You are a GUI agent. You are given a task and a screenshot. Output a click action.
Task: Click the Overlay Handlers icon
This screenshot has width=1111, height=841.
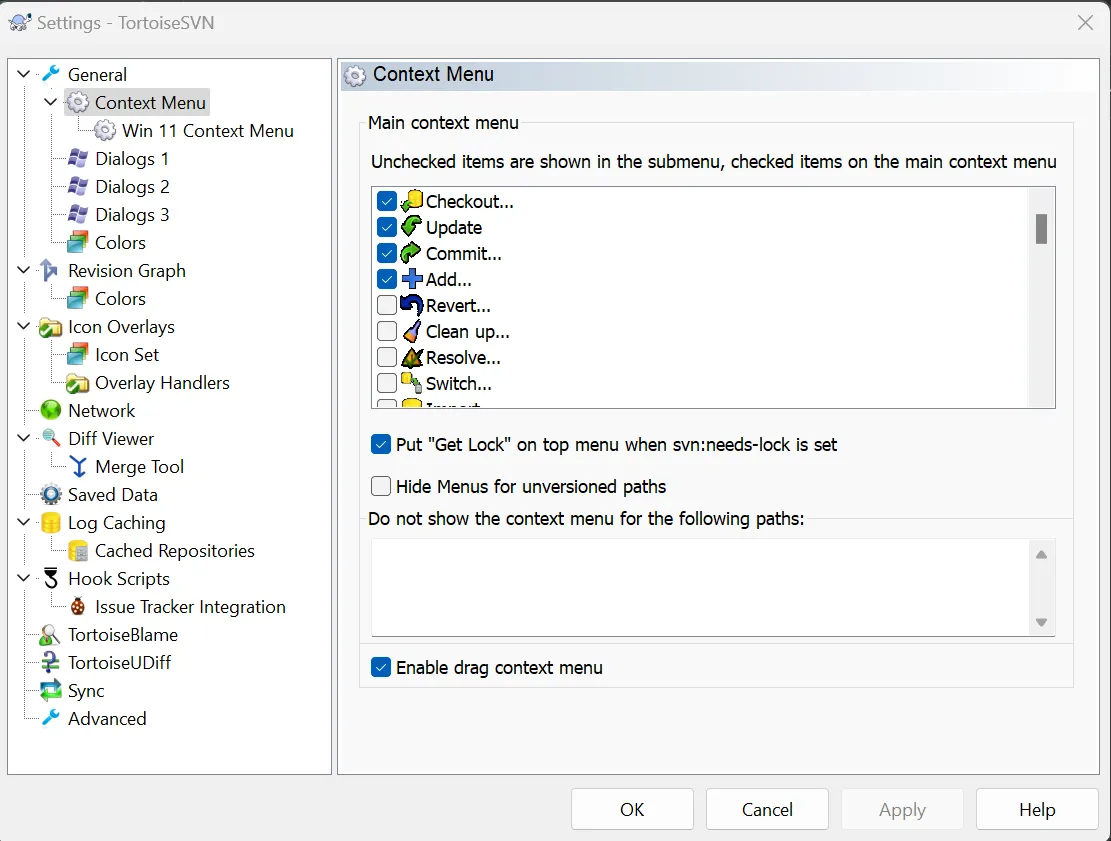coord(78,383)
